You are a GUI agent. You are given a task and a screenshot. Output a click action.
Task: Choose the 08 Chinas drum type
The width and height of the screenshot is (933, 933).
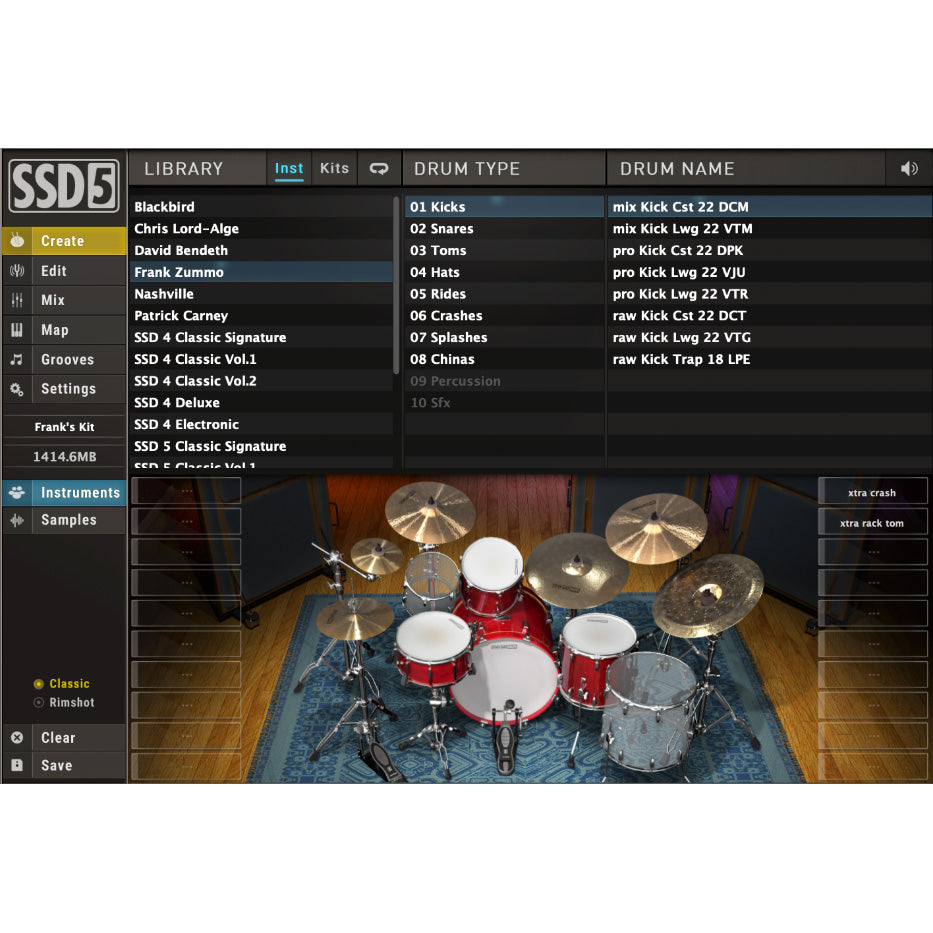click(x=504, y=359)
